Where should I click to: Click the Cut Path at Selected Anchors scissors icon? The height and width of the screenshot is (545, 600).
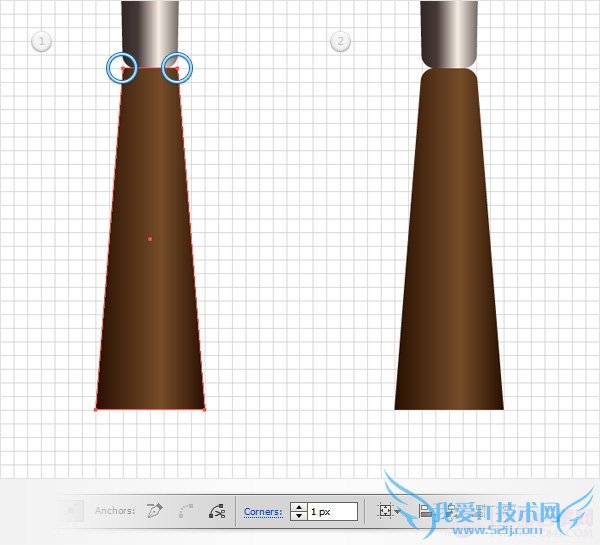[x=217, y=511]
